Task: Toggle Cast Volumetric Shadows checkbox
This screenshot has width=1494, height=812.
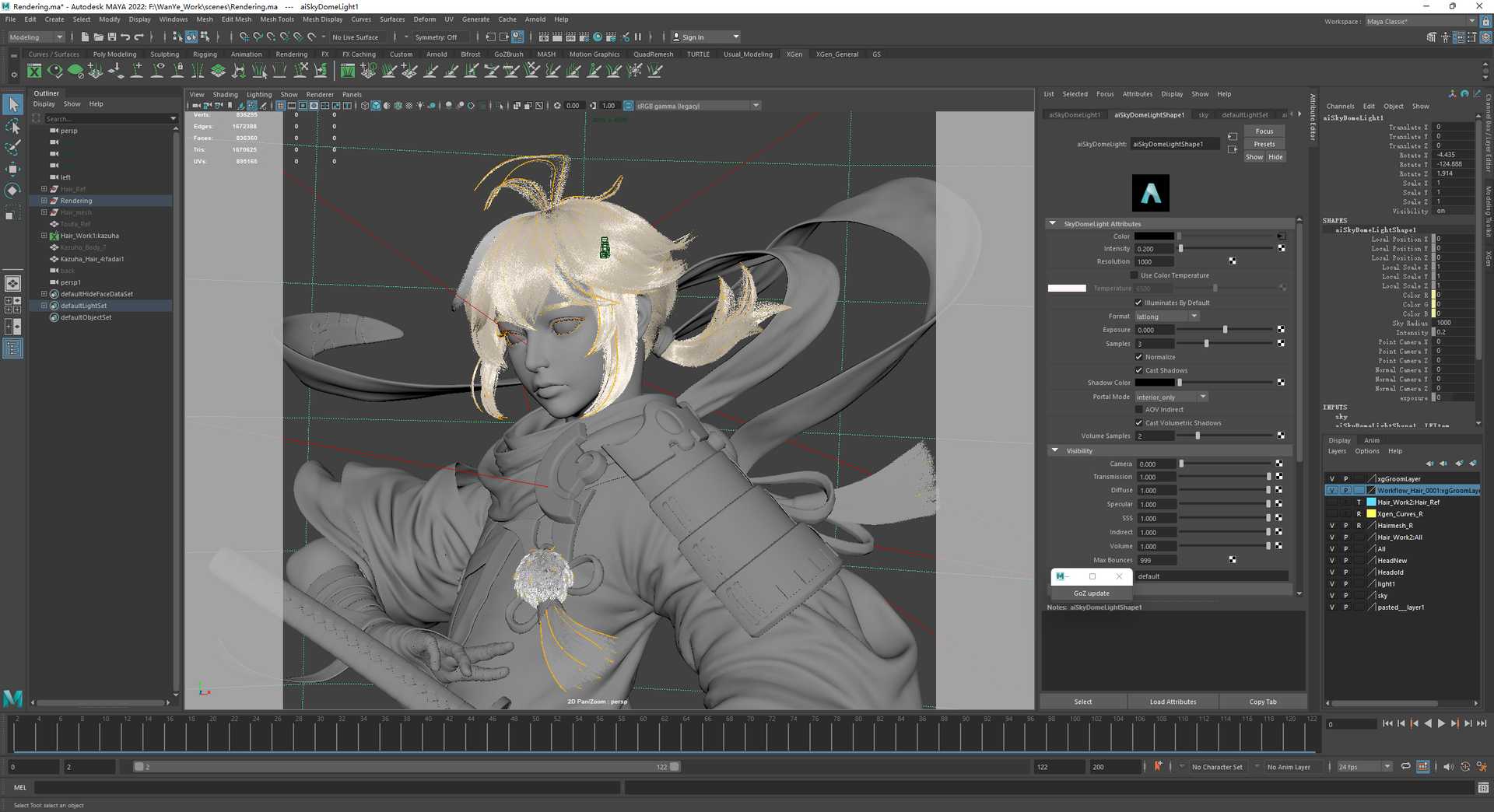Action: [1138, 423]
